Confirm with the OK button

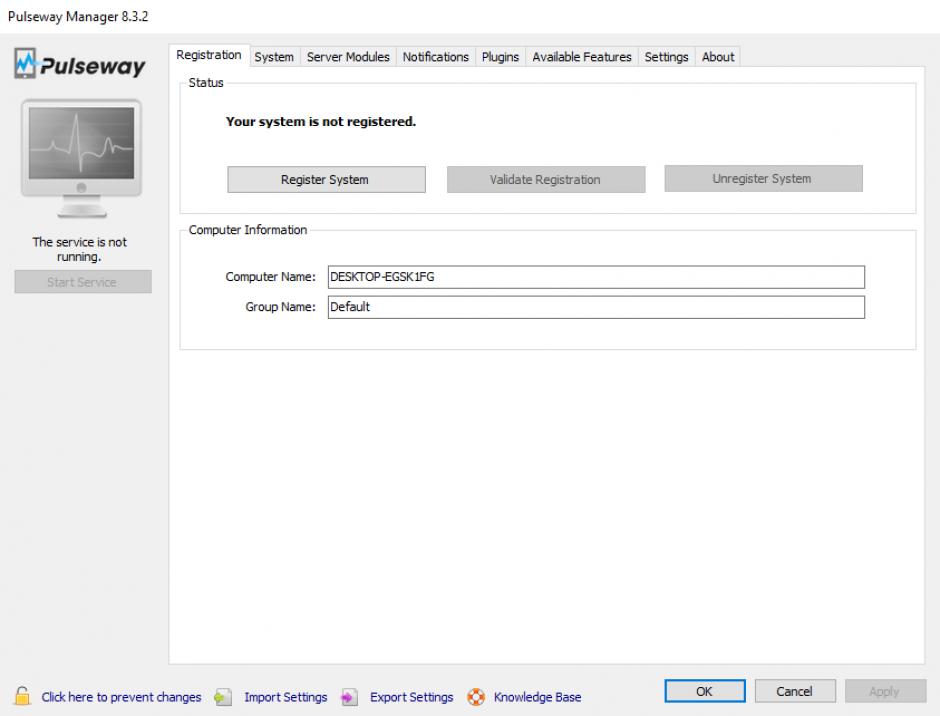[x=704, y=691]
